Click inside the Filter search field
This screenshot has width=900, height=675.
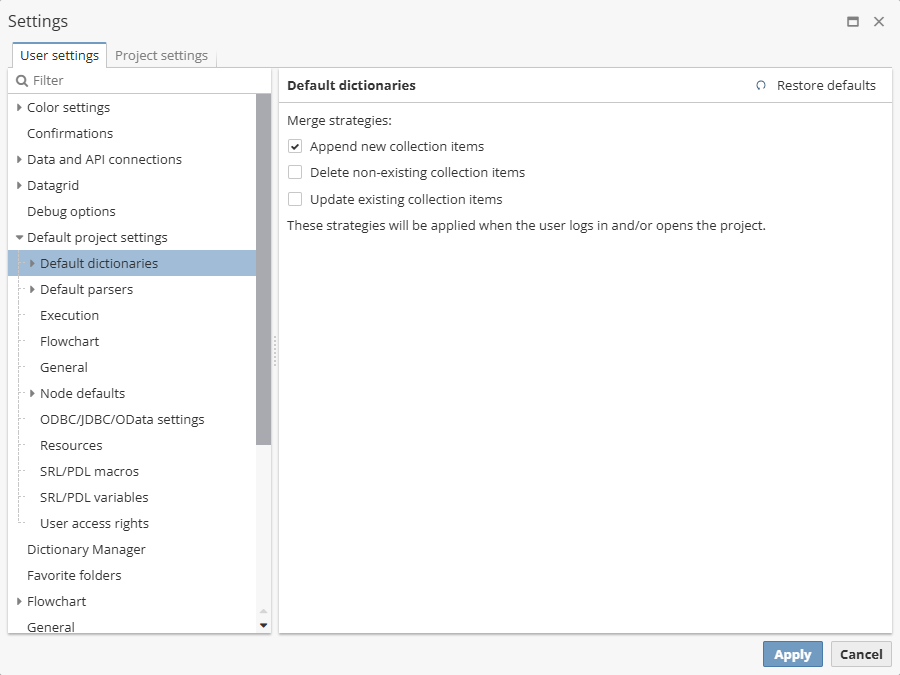pos(120,79)
